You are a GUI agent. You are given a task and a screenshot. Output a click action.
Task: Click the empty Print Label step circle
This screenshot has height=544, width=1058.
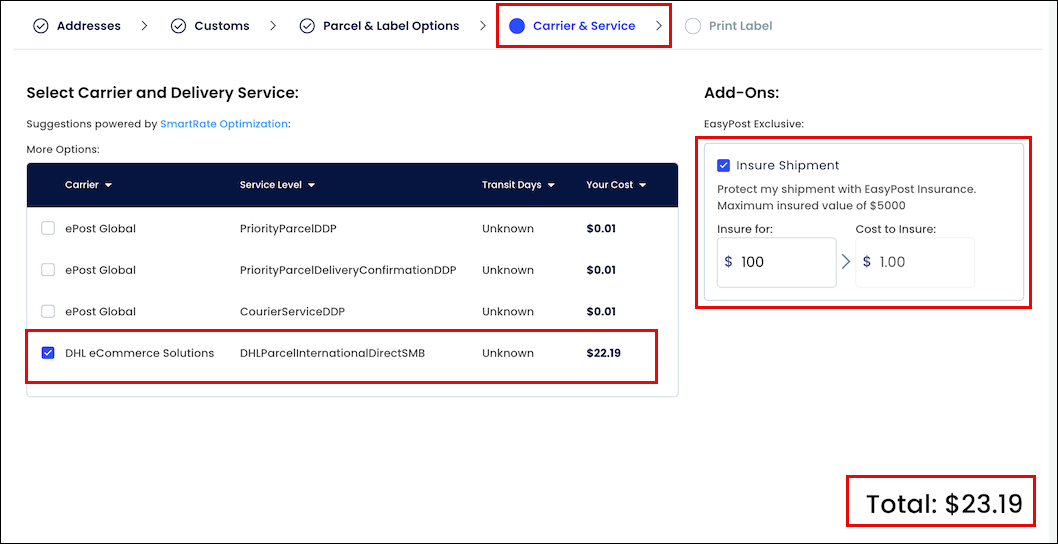692,26
